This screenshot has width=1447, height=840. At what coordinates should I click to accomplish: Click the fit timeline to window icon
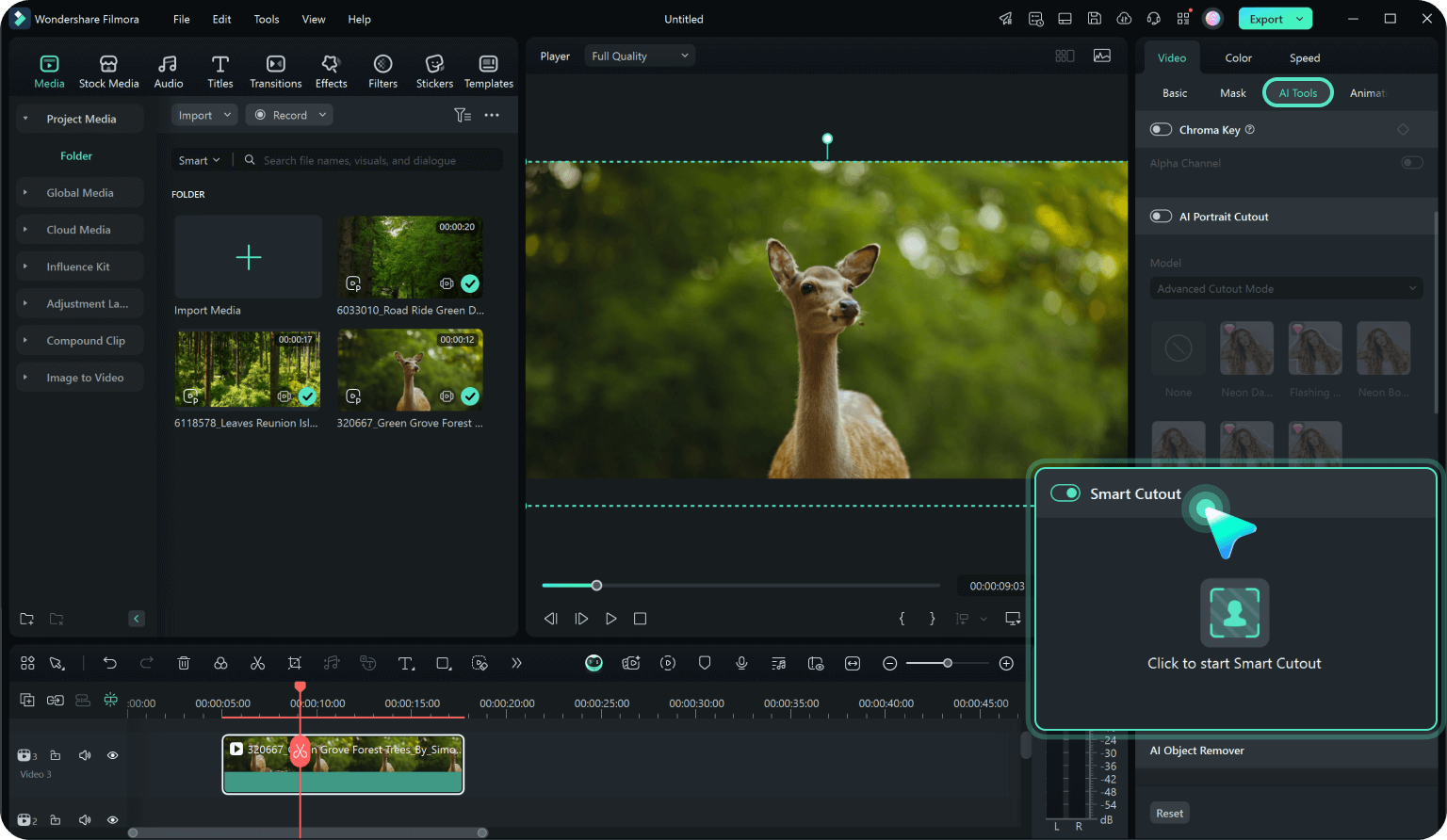click(853, 663)
